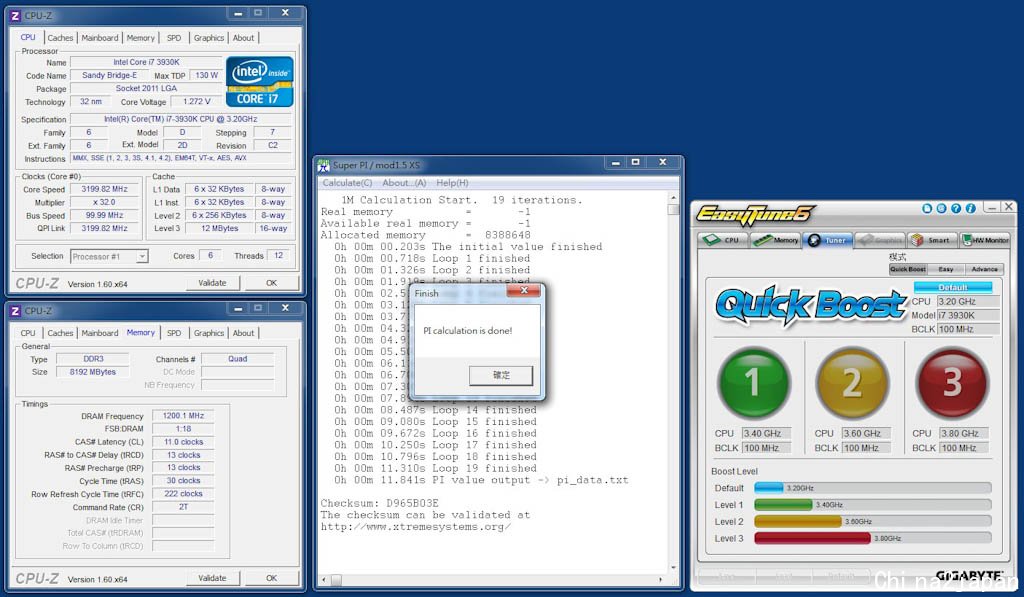Image resolution: width=1024 pixels, height=597 pixels.
Task: Click the EasyTune6 info 'i' icon
Action: tap(970, 208)
